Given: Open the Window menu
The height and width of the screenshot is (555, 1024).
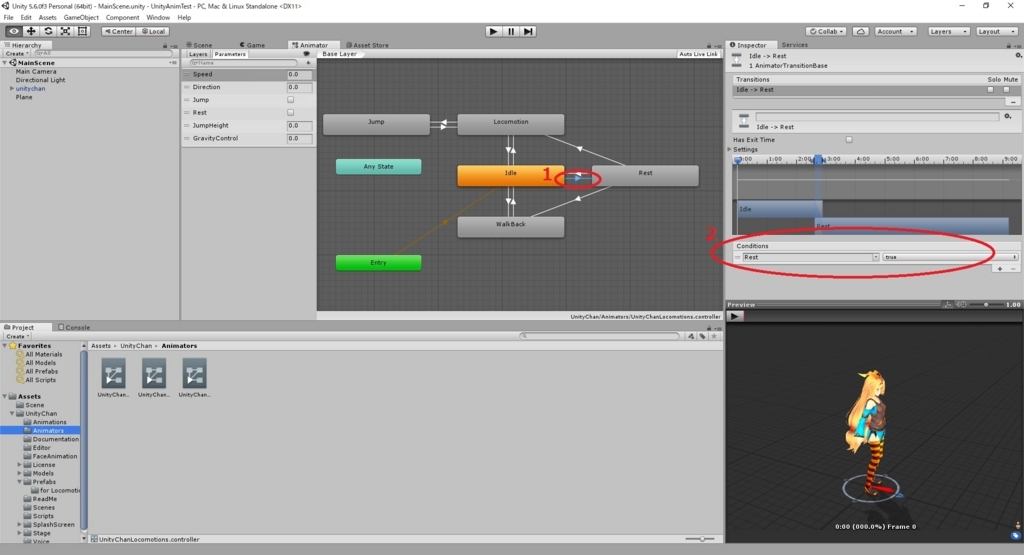Looking at the screenshot, I should coord(158,18).
